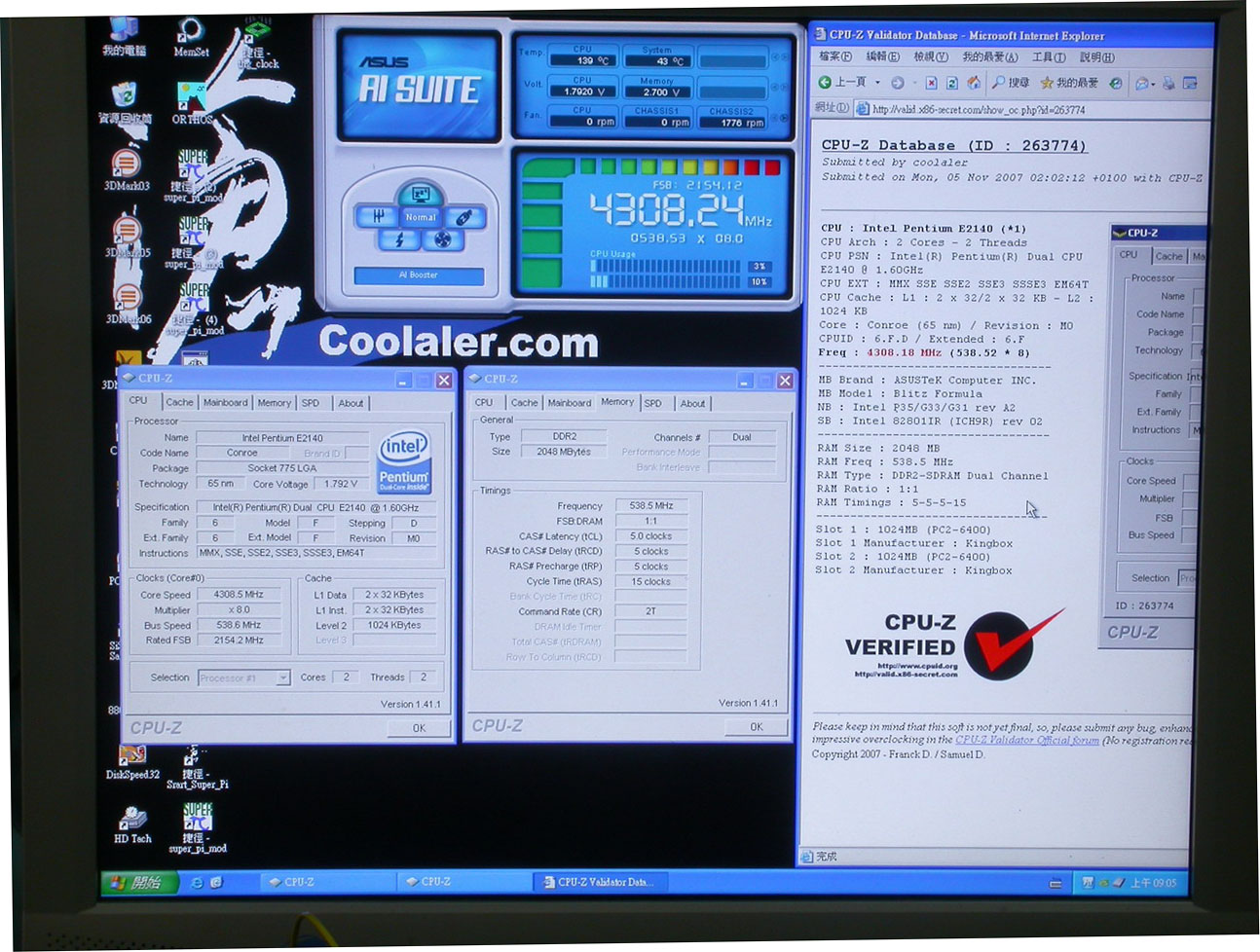Click the IE Mail envelope icon
This screenshot has height=952, width=1260.
click(1142, 83)
